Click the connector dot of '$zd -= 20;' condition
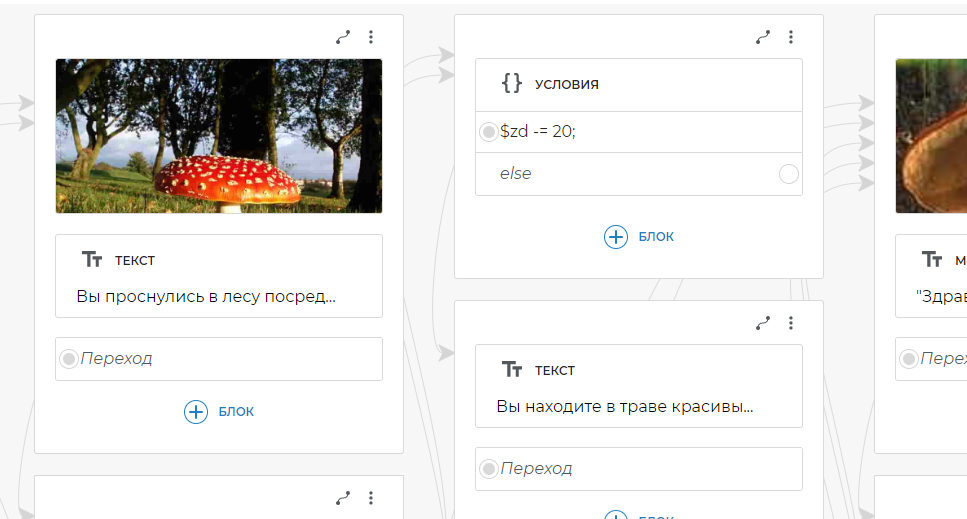This screenshot has height=519, width=967. 488,131
